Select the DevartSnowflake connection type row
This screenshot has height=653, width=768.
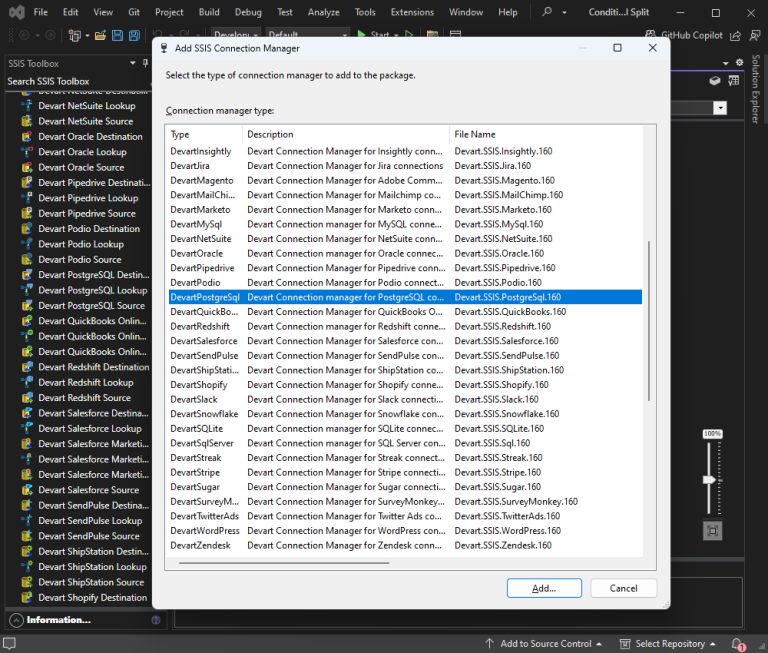point(405,414)
